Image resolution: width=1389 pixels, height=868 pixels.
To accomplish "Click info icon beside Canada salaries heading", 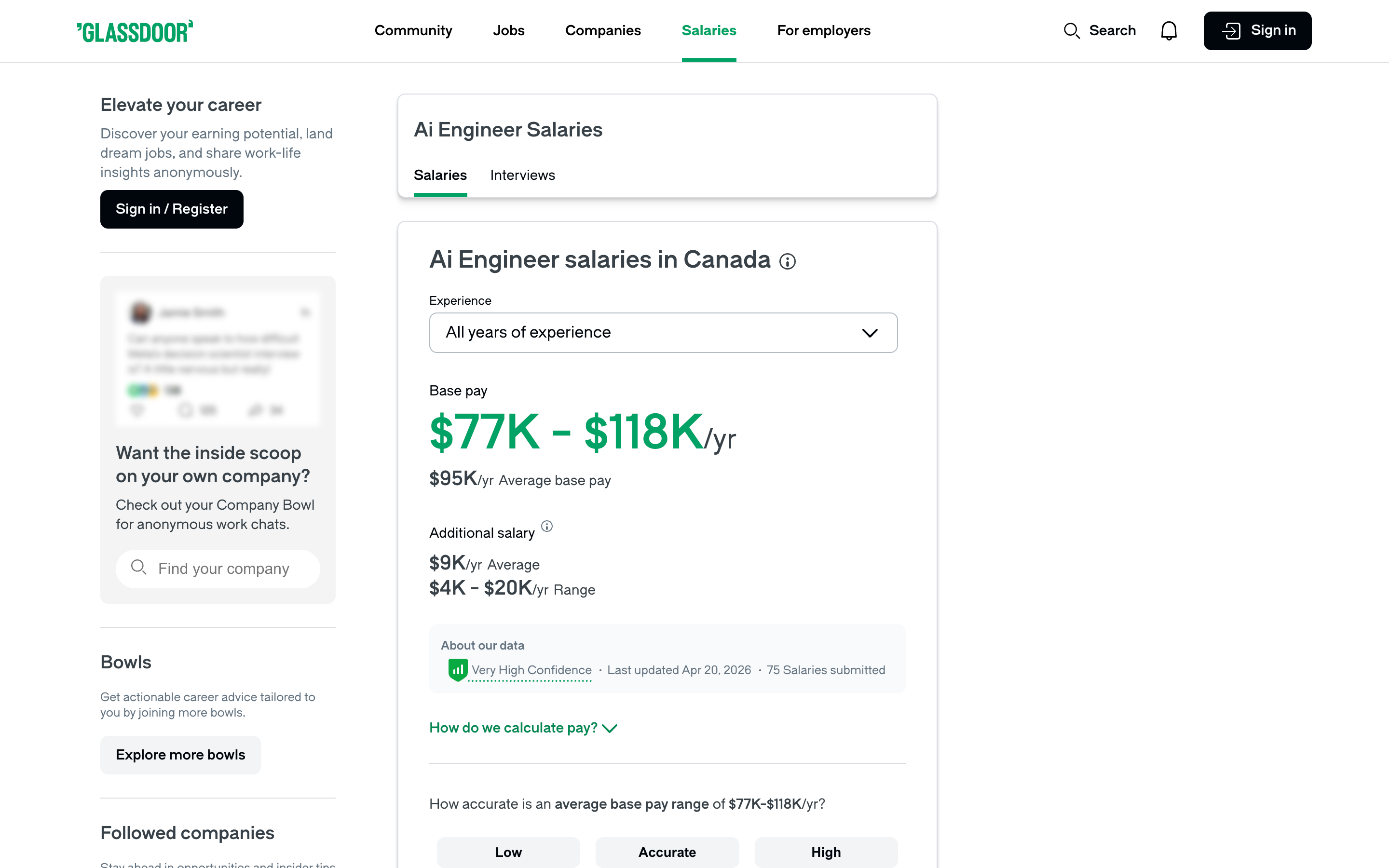I will coord(788,261).
